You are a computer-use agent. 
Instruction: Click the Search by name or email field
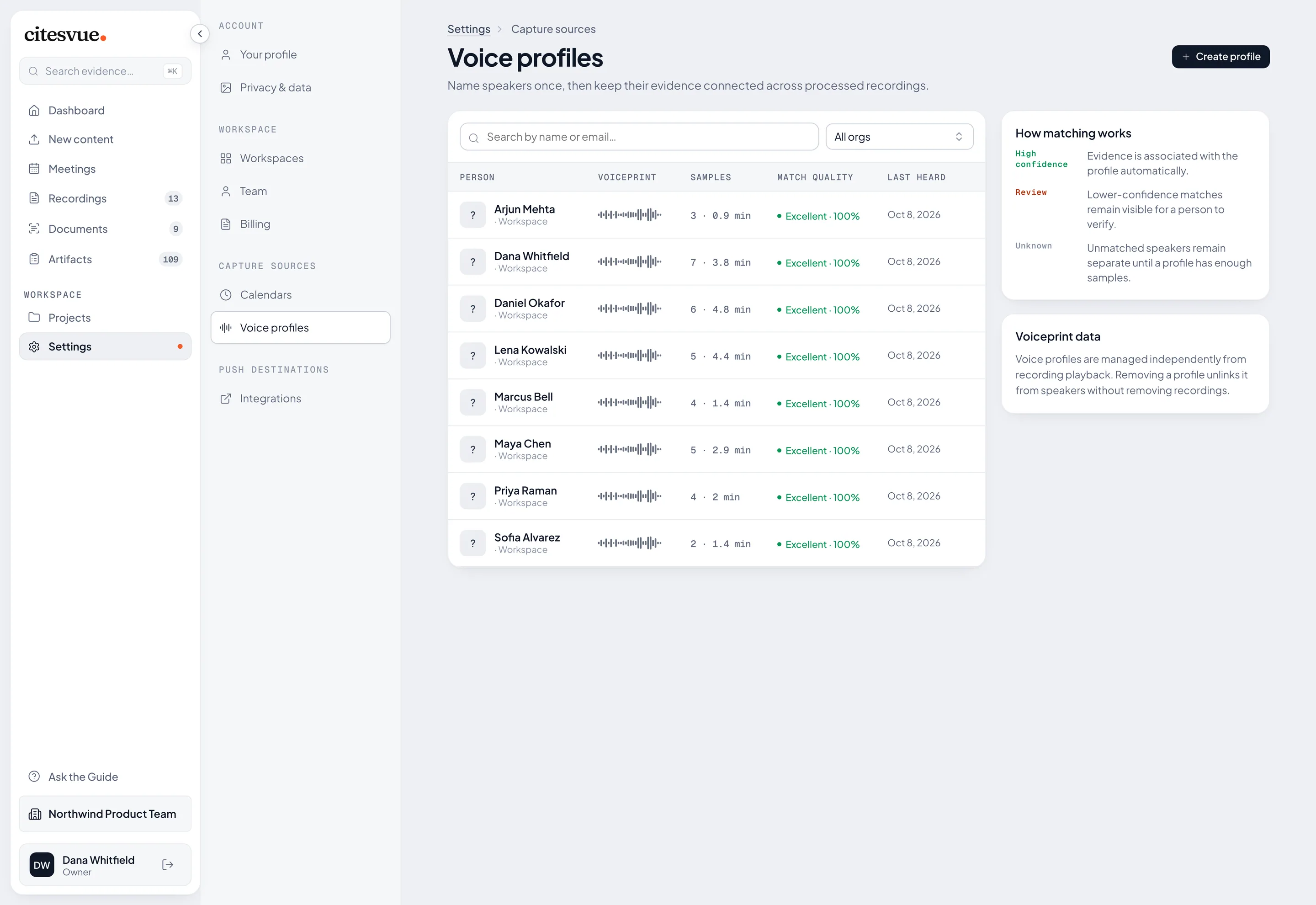[639, 137]
